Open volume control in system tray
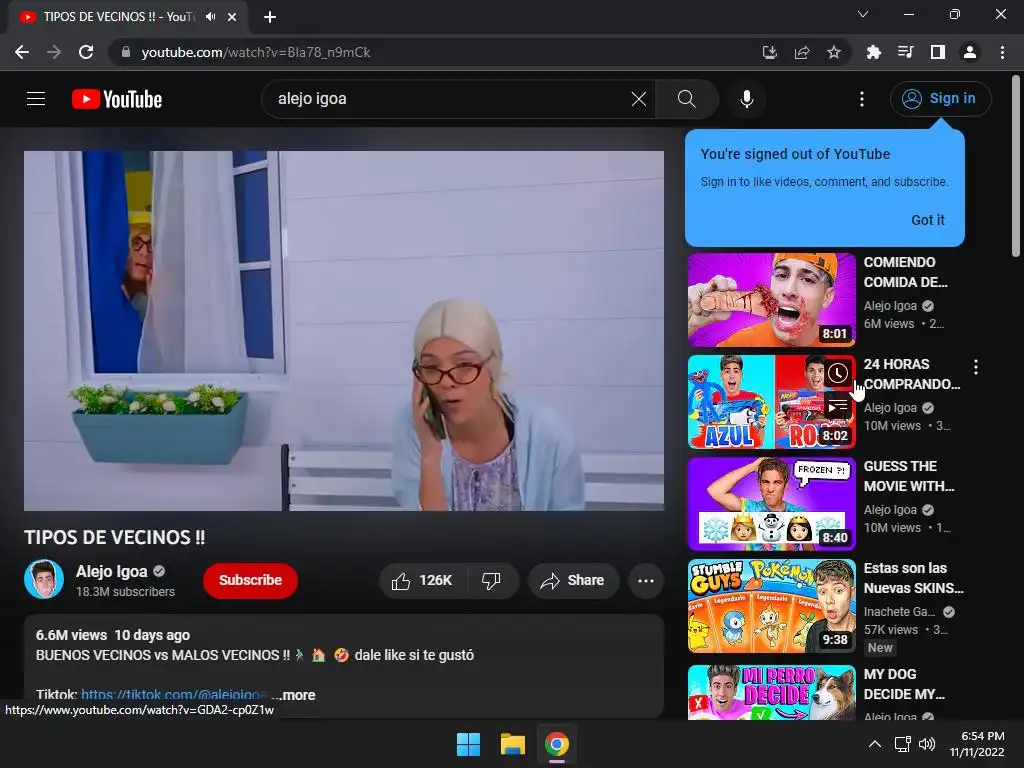Screen dimensions: 1024x768 coord(927,744)
